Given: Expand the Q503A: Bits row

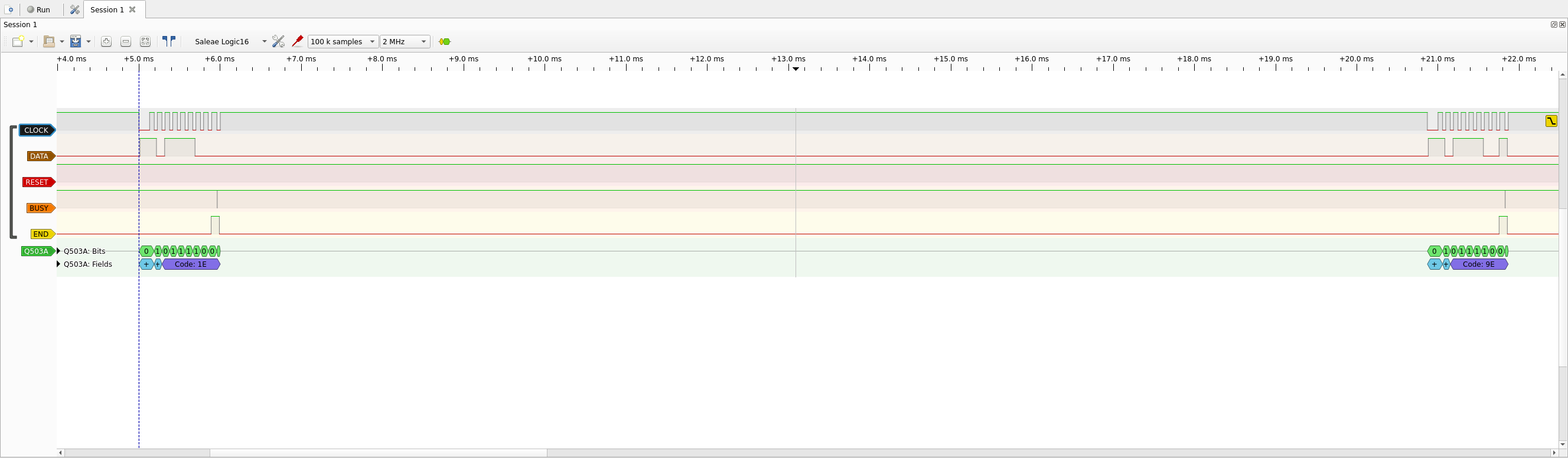Looking at the screenshot, I should pyautogui.click(x=58, y=251).
